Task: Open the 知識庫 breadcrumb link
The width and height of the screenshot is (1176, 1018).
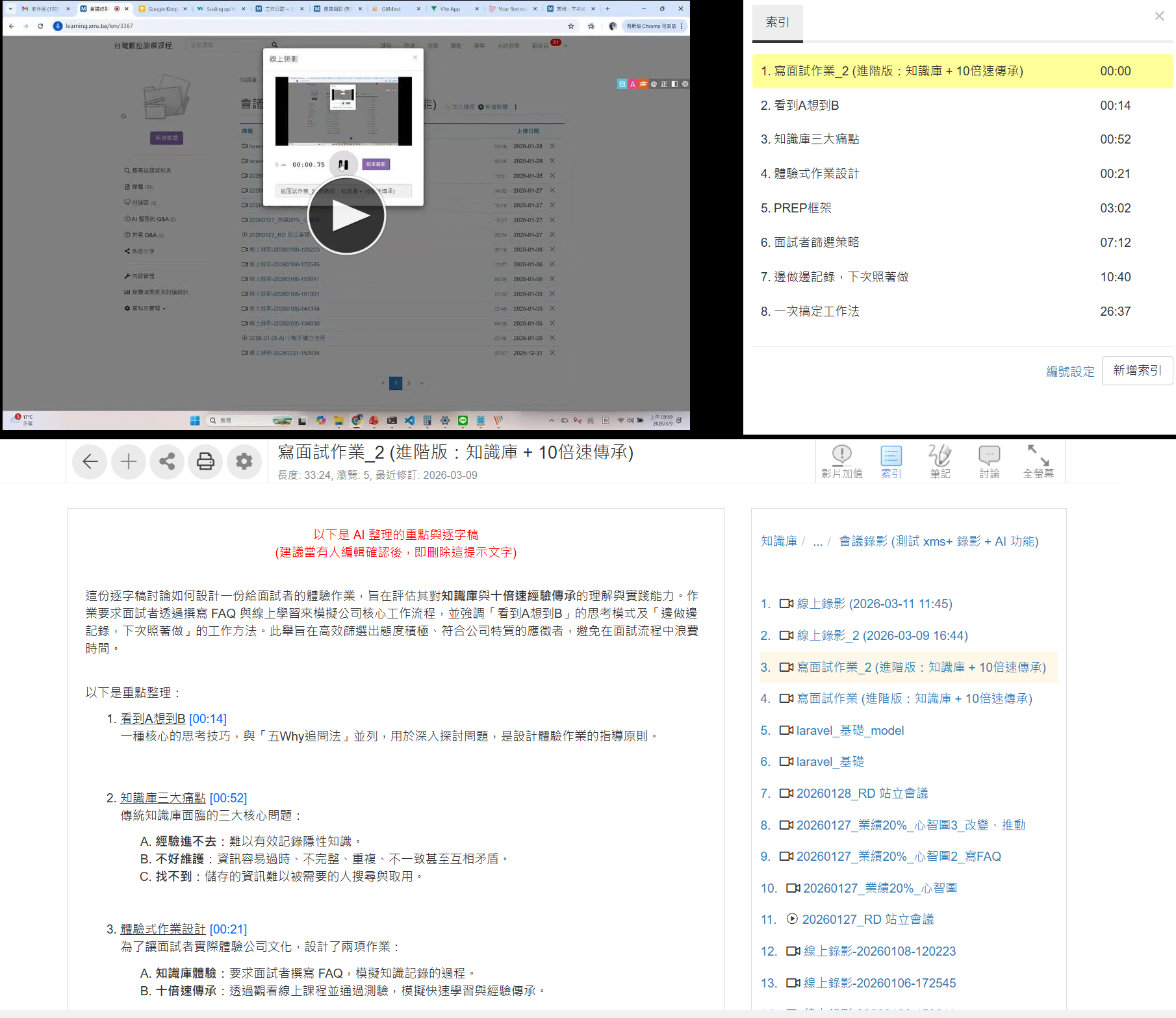Action: coord(778,542)
